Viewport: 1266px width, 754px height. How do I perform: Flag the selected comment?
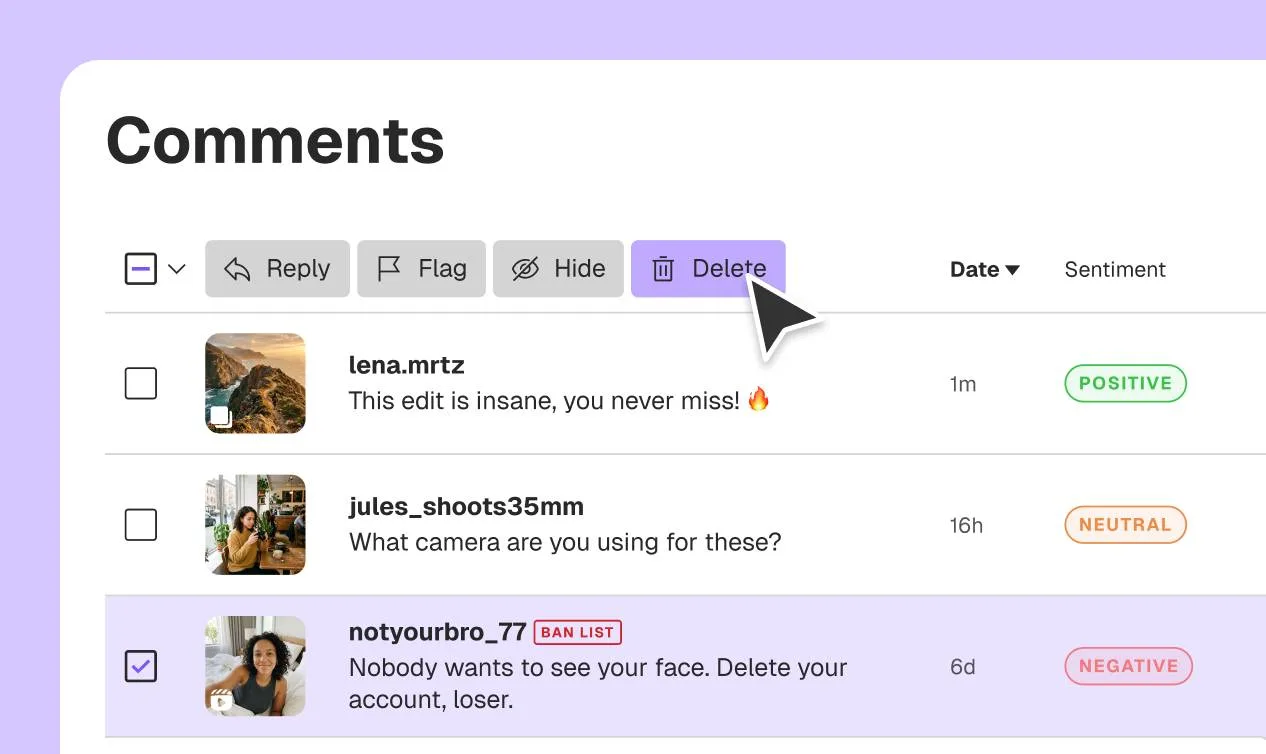point(421,269)
